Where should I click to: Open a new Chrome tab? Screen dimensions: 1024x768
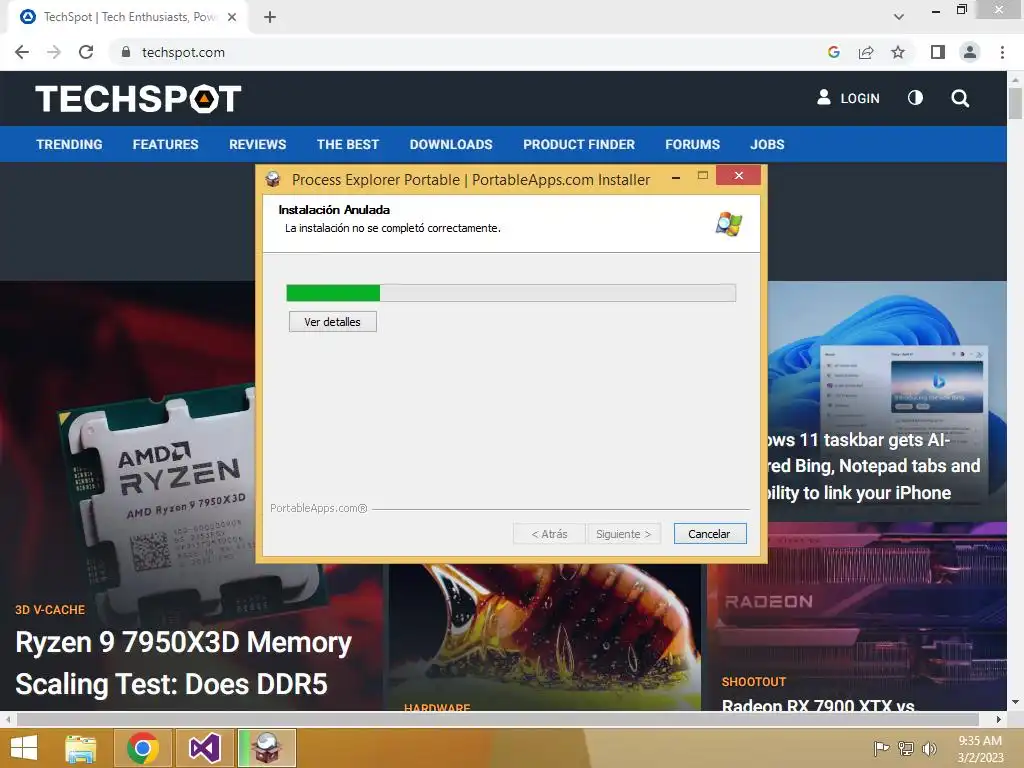click(x=270, y=17)
